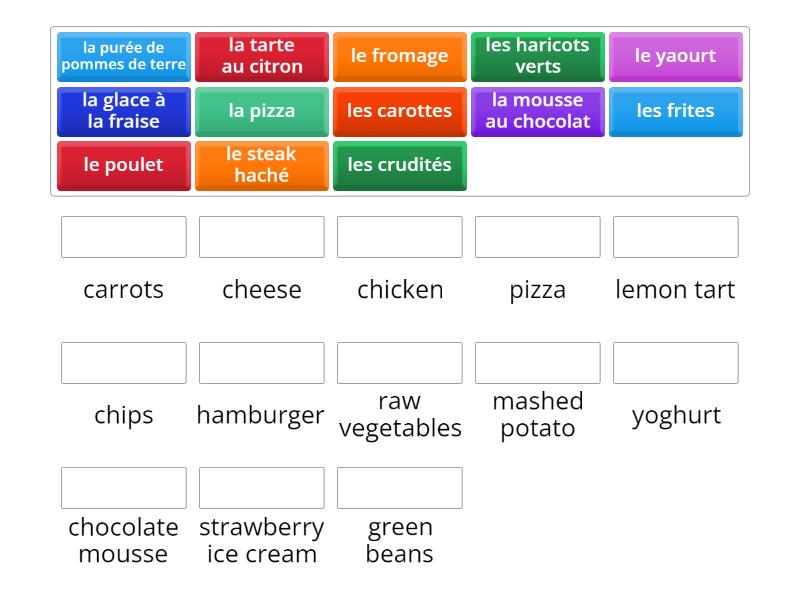
Task: Select the 'le fromage' tile
Action: click(400, 56)
